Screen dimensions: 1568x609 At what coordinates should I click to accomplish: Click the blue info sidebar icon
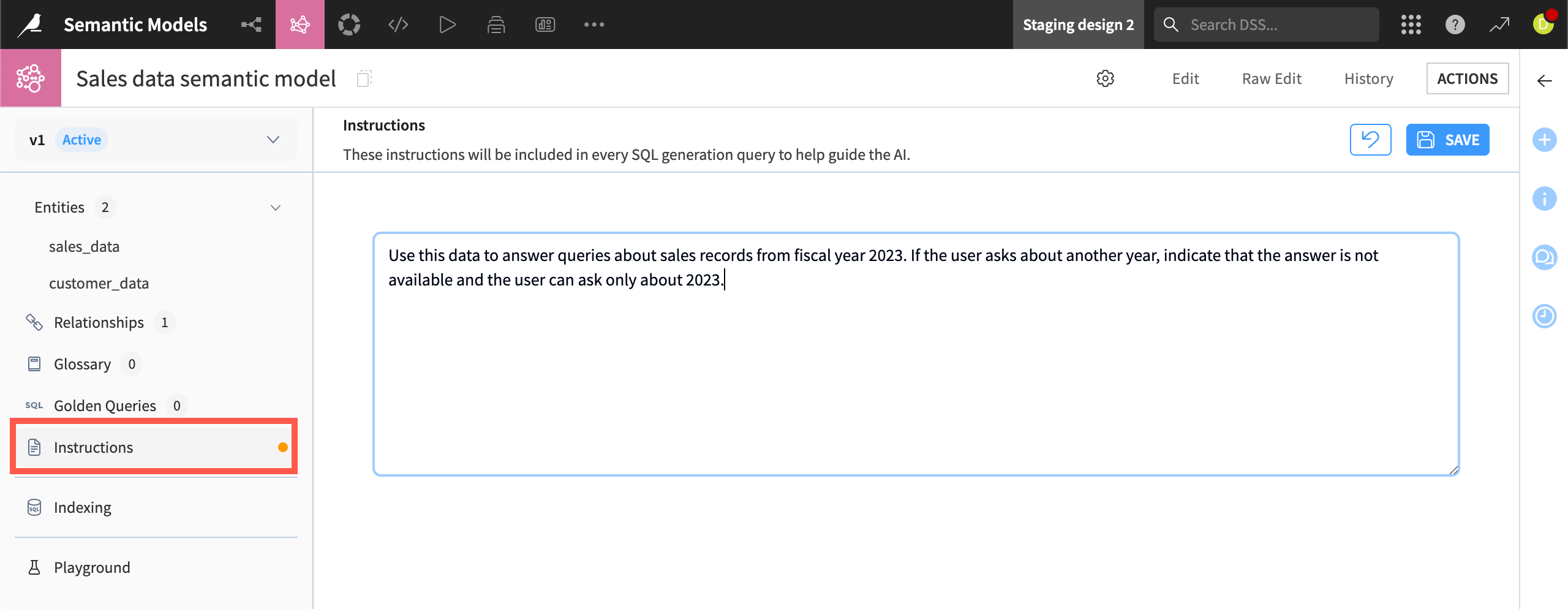(x=1545, y=199)
